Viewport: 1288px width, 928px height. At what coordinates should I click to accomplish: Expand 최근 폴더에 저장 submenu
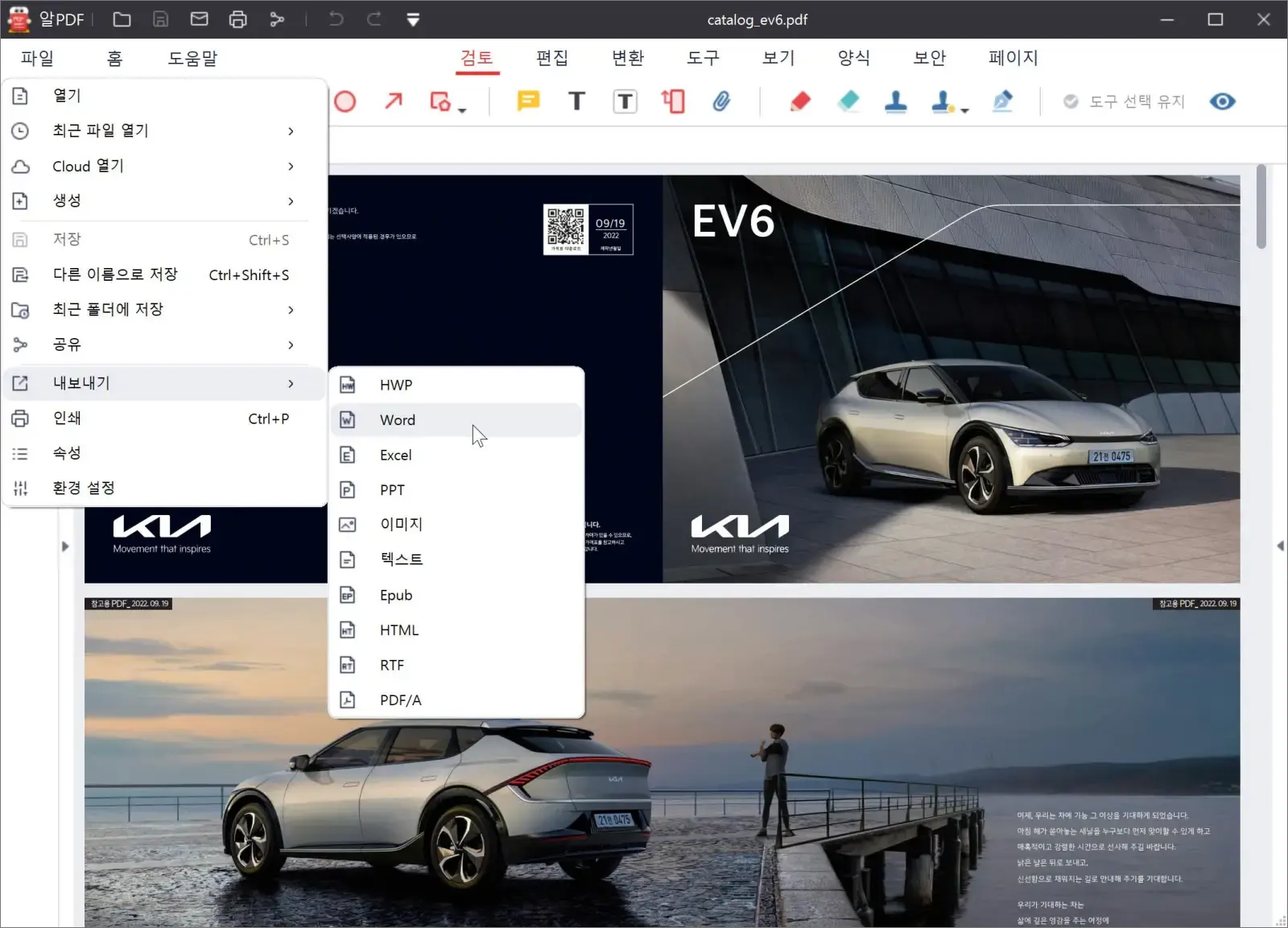pyautogui.click(x=164, y=310)
